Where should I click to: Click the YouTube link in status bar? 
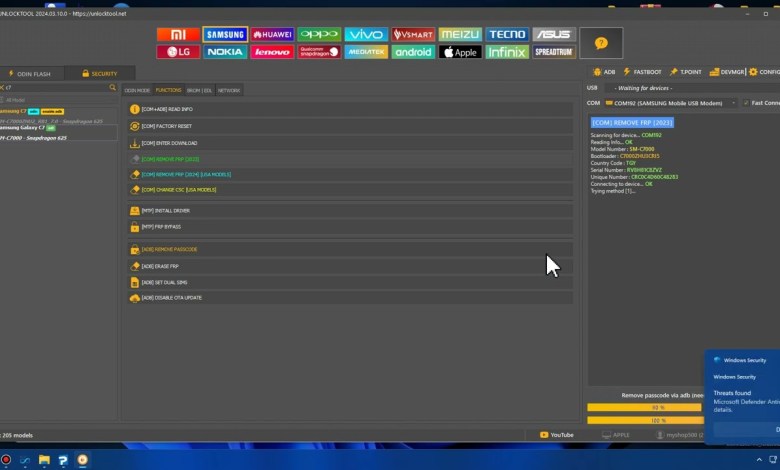[557, 435]
